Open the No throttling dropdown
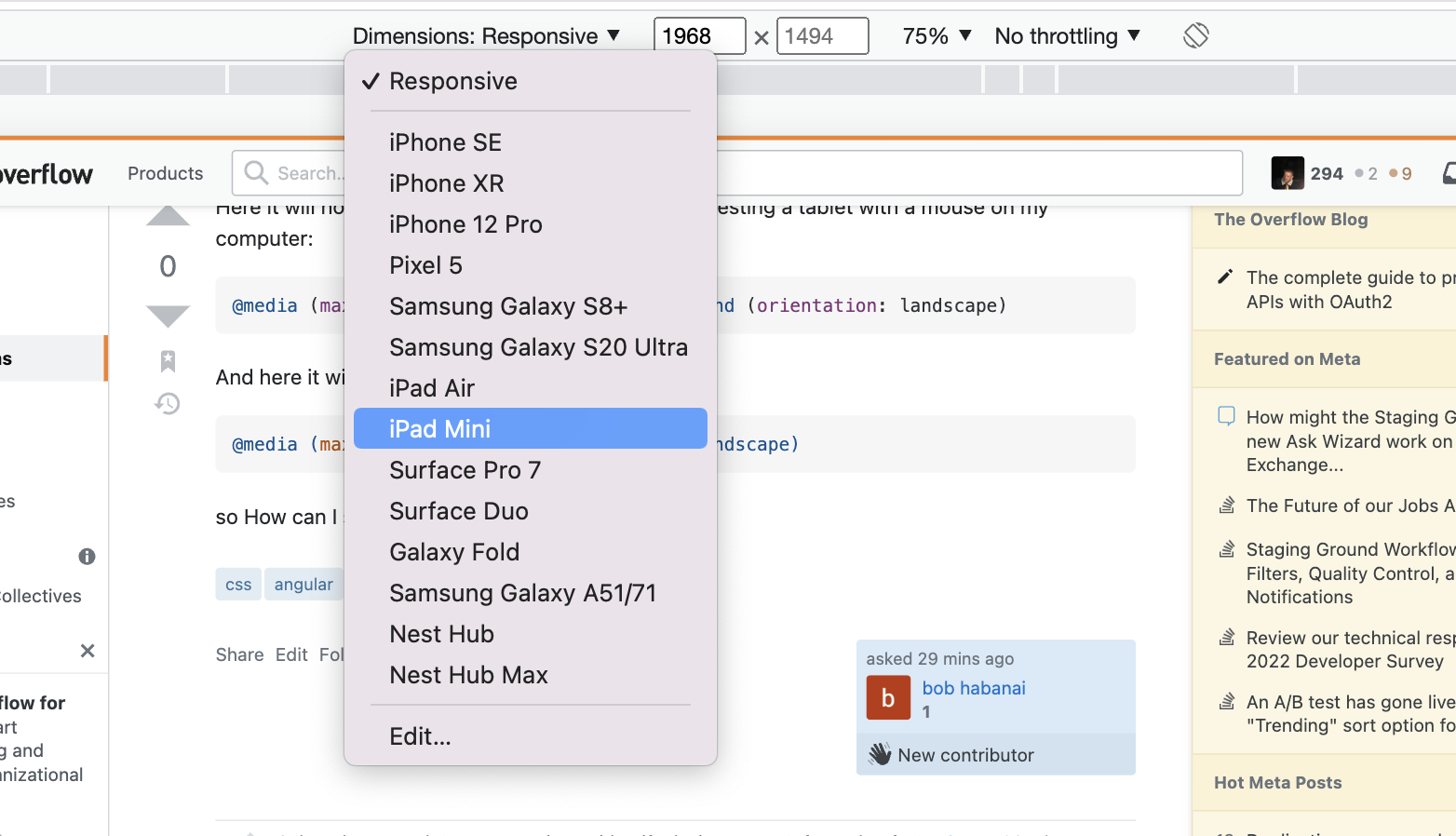The height and width of the screenshot is (836, 1456). [1068, 36]
